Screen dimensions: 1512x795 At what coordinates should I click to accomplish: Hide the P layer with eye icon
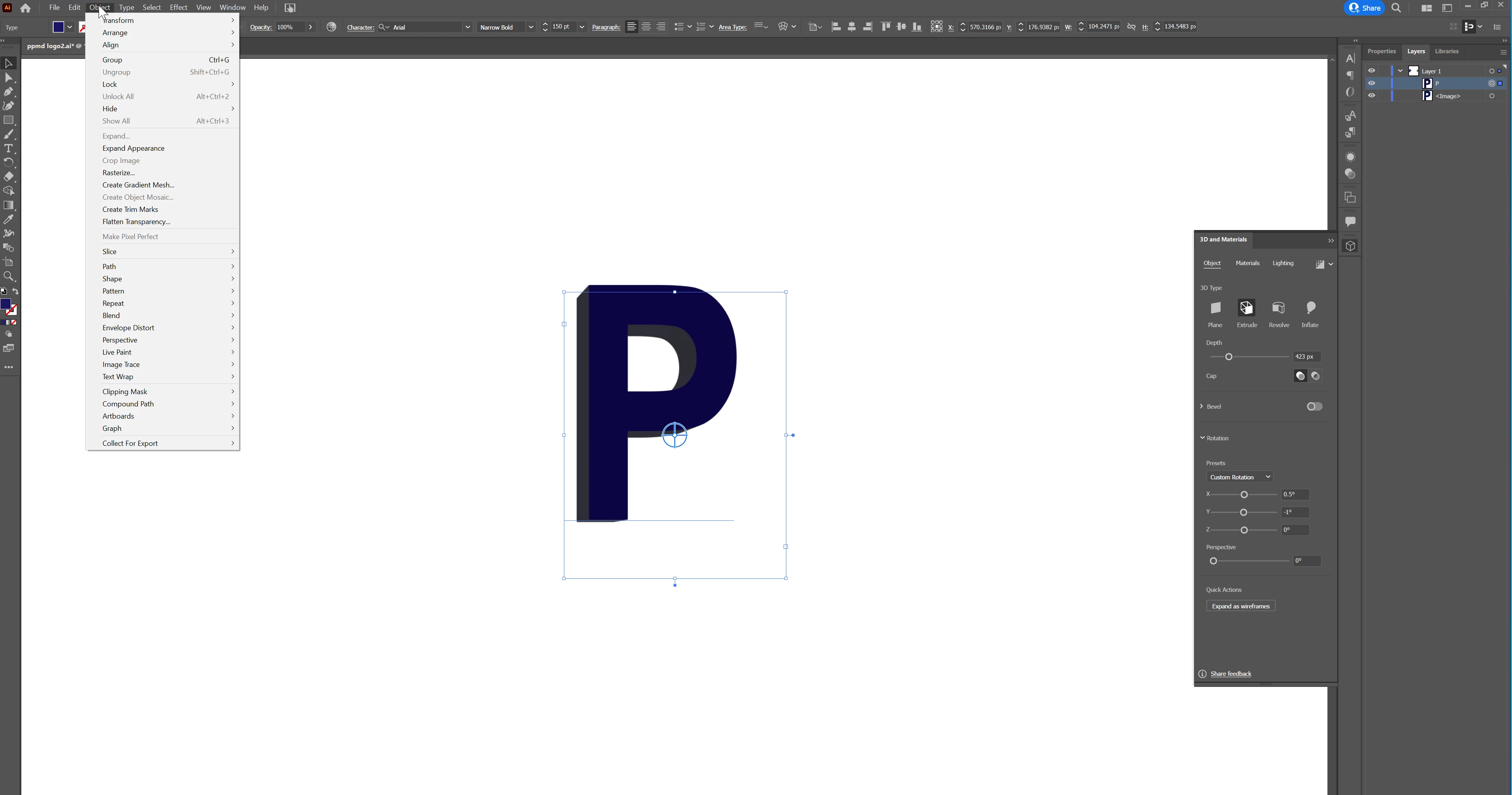pyautogui.click(x=1372, y=83)
